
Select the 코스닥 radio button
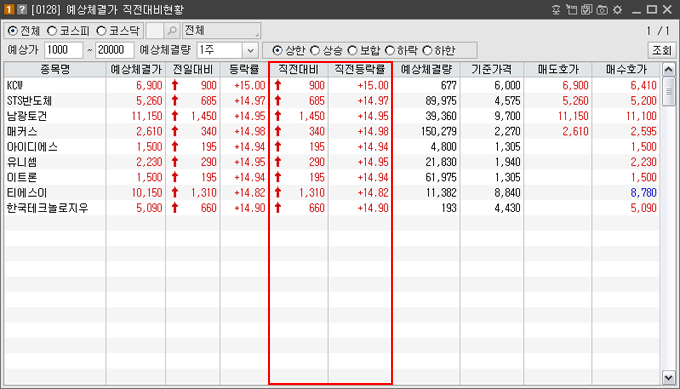[101, 31]
